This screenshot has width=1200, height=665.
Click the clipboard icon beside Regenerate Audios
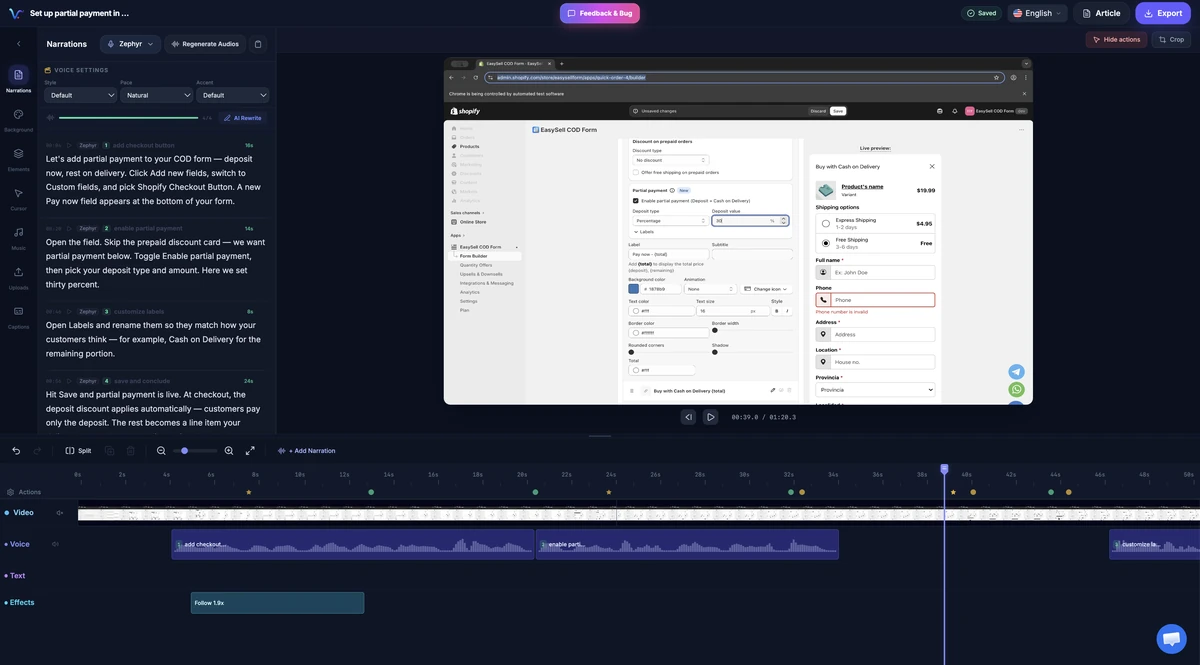(x=258, y=44)
